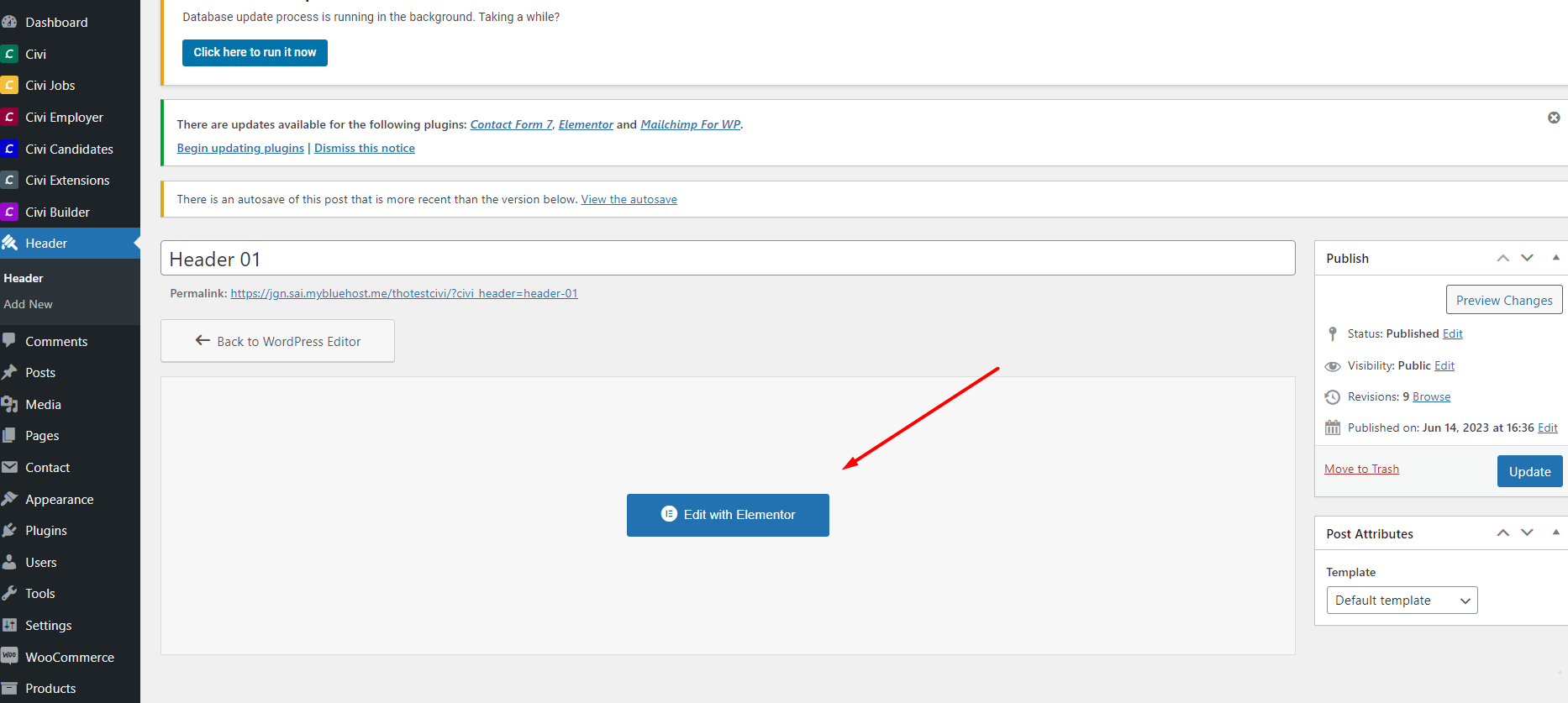The height and width of the screenshot is (703, 1568).
Task: Click the Header tools icon in the sidebar
Action: [9, 243]
